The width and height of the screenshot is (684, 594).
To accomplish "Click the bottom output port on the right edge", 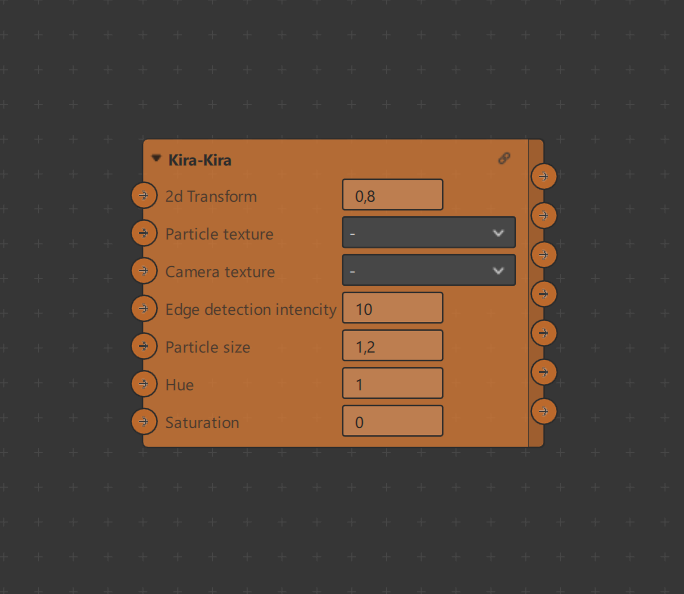I will [544, 411].
